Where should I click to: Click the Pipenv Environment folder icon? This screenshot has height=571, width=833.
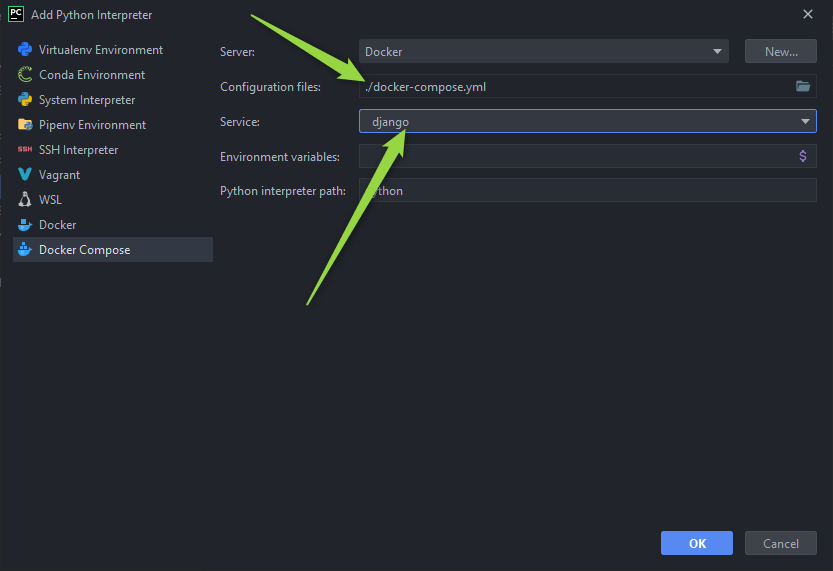coord(25,125)
